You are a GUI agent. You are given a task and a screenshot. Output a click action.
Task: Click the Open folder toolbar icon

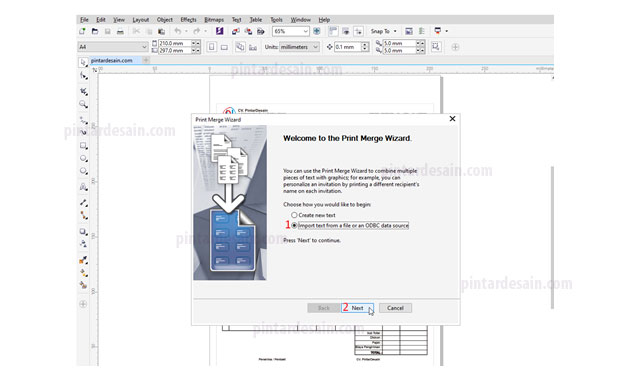[95, 31]
